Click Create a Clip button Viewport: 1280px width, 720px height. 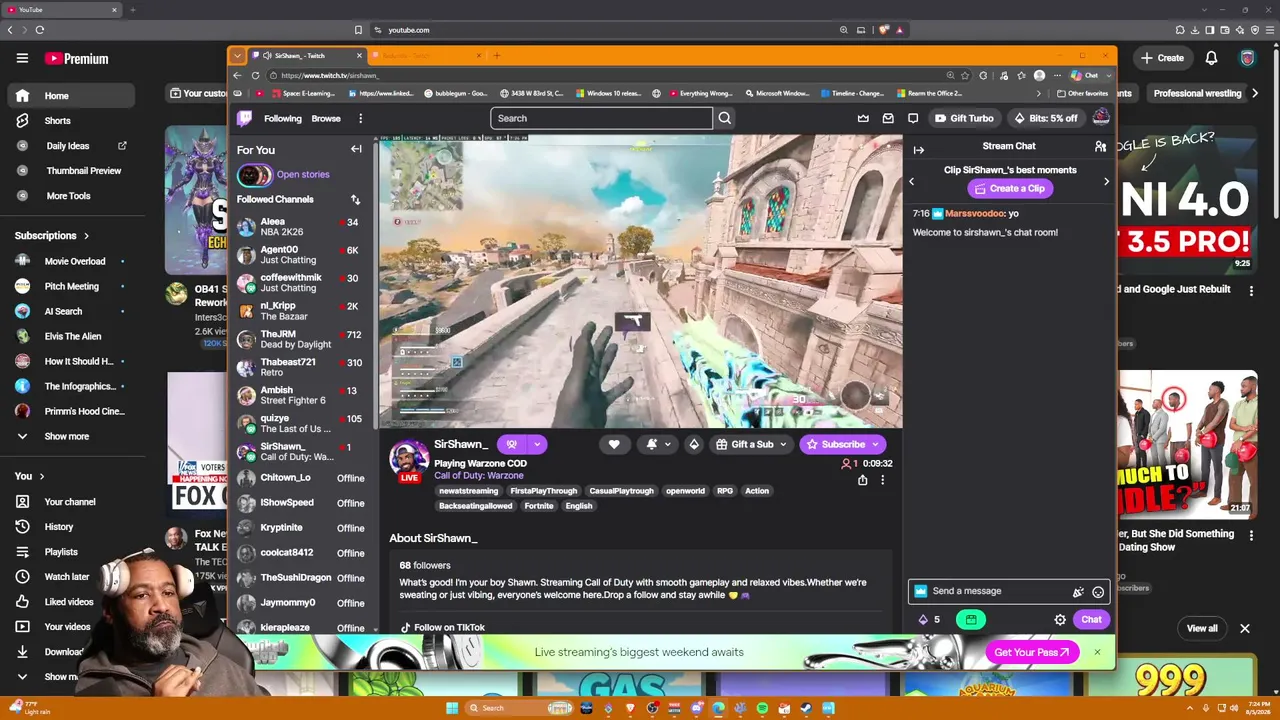tap(1008, 188)
